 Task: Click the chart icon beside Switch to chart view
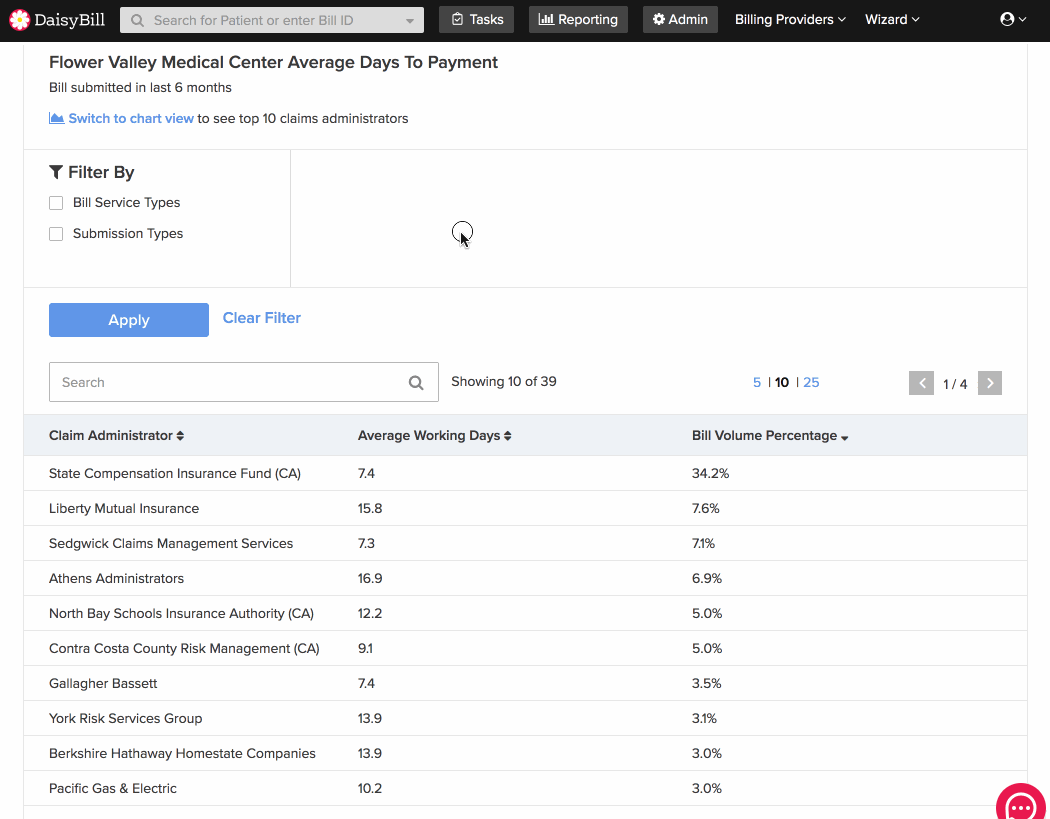pos(57,119)
